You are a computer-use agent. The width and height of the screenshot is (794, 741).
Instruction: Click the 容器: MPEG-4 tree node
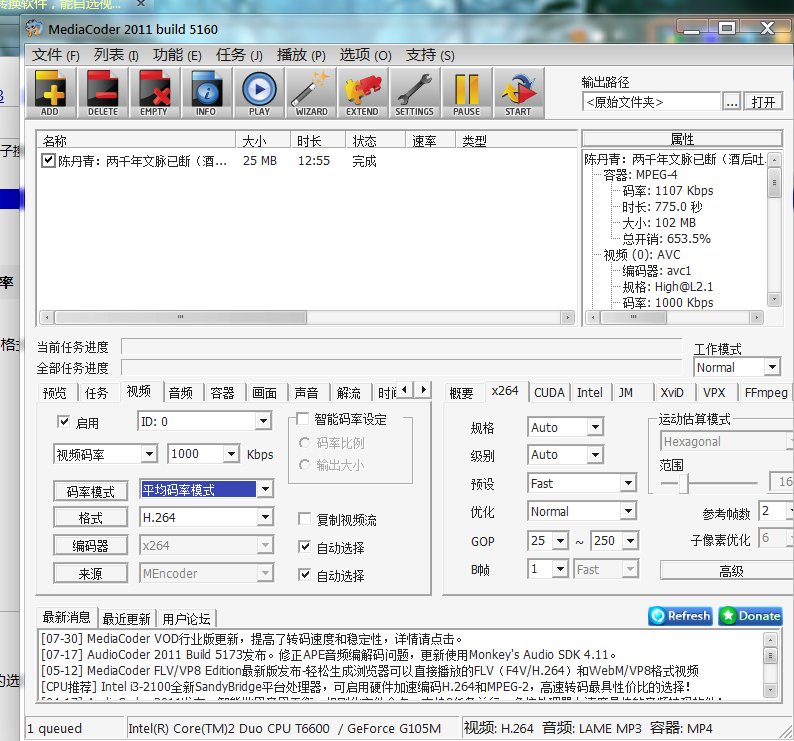click(x=640, y=175)
